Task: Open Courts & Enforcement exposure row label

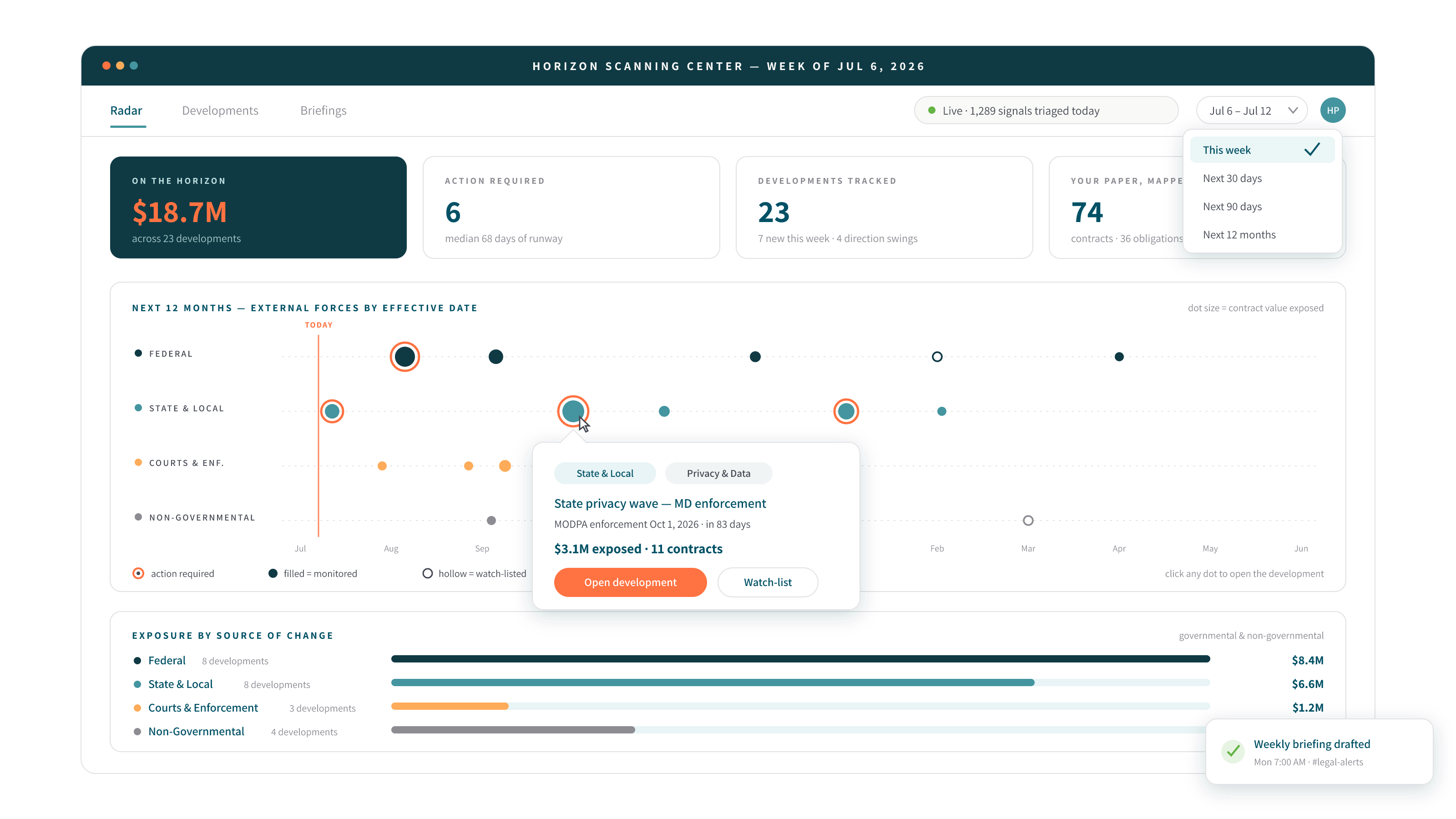Action: tap(203, 708)
